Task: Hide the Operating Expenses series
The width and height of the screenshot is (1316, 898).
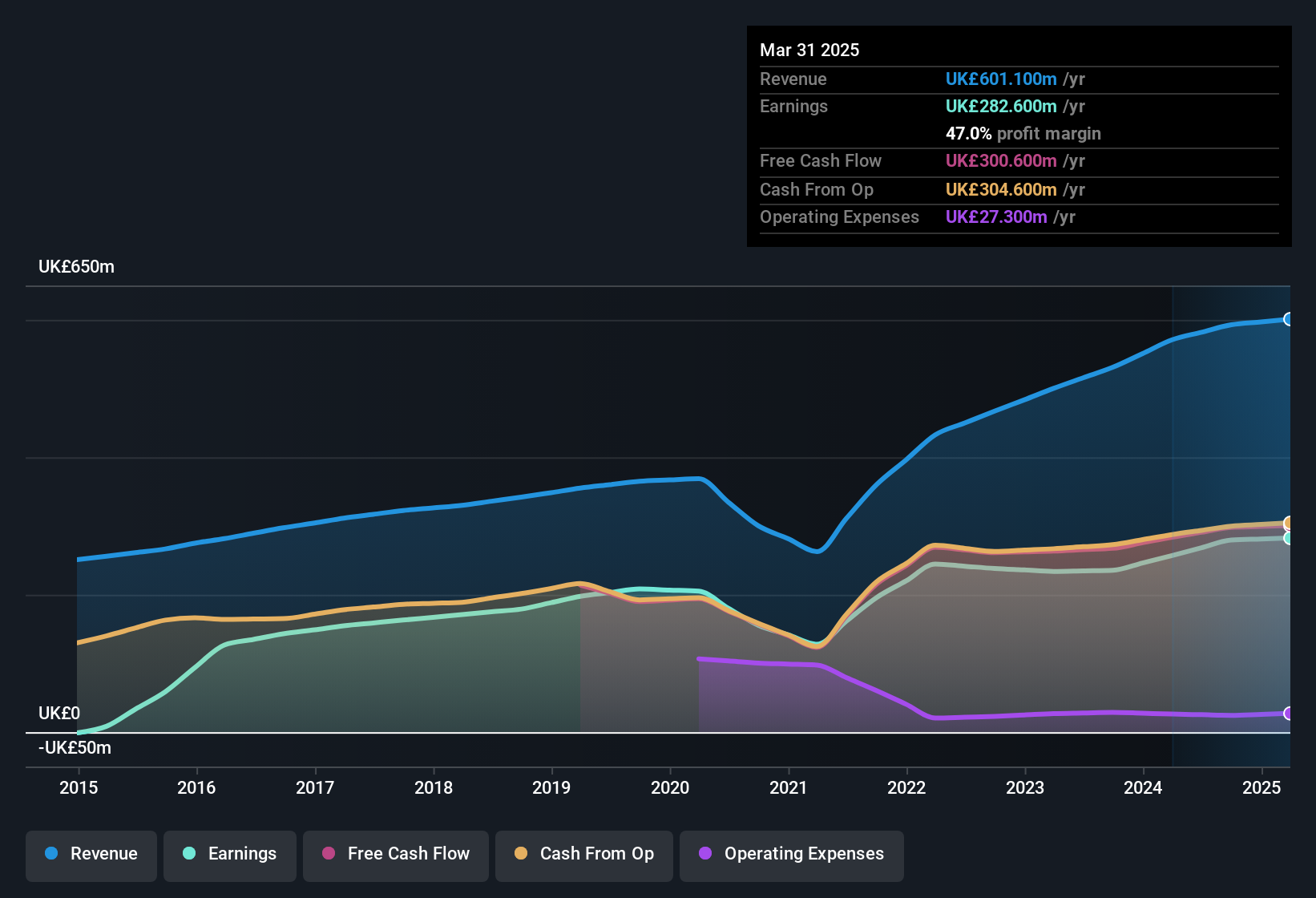Action: (x=791, y=854)
